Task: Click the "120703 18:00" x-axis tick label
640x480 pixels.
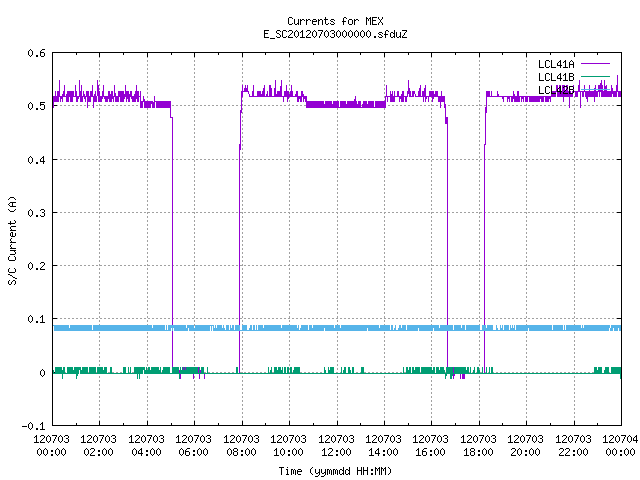Action: [x=478, y=446]
